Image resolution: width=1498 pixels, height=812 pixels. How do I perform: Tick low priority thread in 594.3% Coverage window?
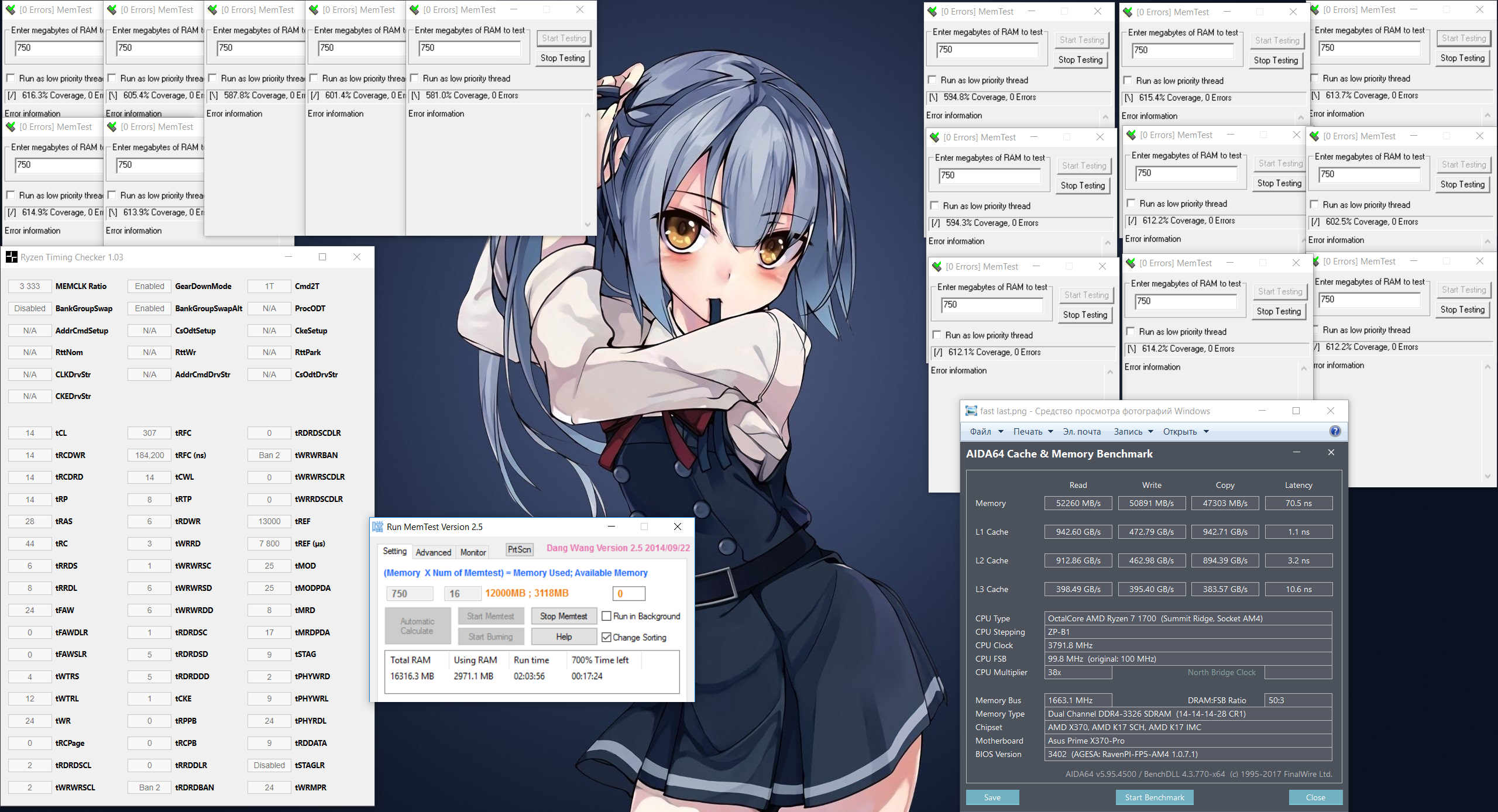[935, 206]
